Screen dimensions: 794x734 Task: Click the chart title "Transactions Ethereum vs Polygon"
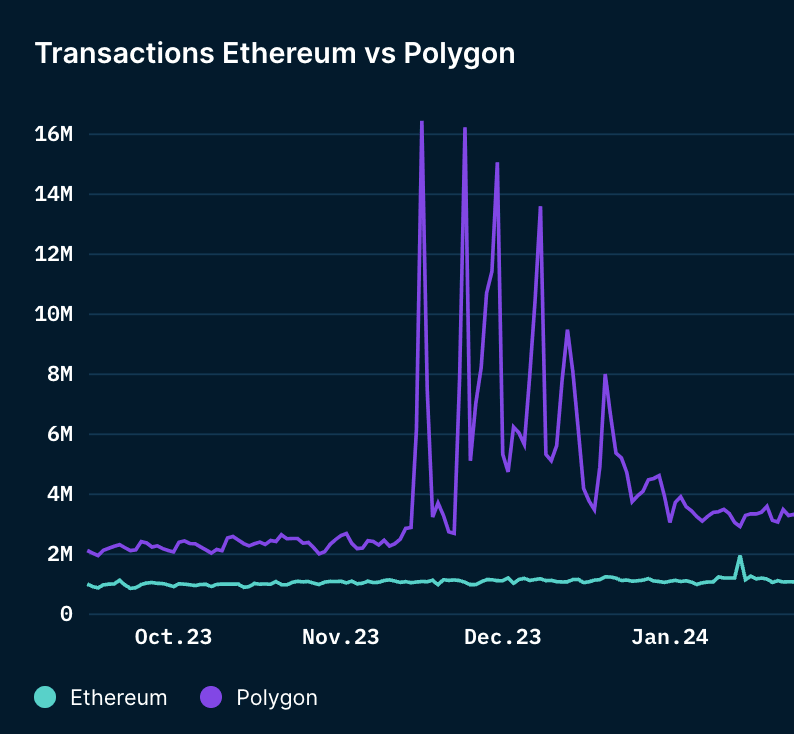275,53
